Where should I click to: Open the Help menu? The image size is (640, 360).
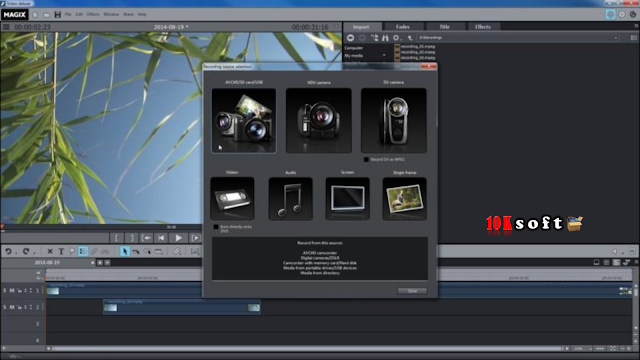142,14
